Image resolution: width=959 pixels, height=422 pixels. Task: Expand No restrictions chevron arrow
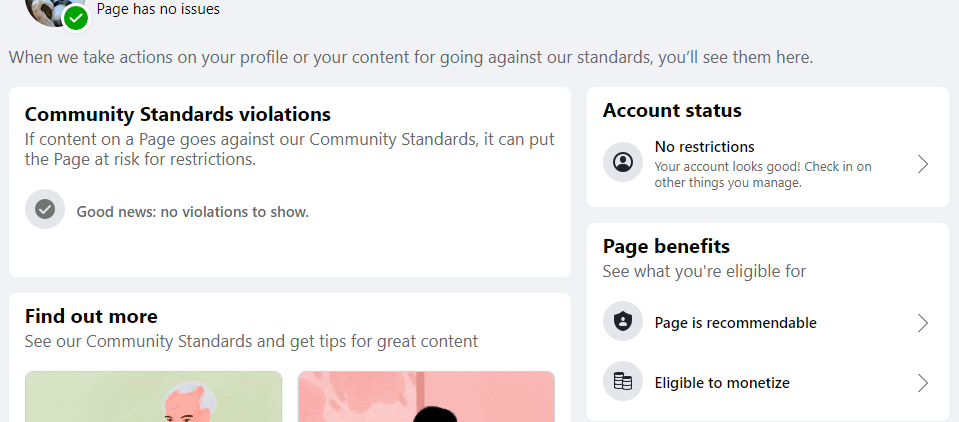[x=923, y=164]
